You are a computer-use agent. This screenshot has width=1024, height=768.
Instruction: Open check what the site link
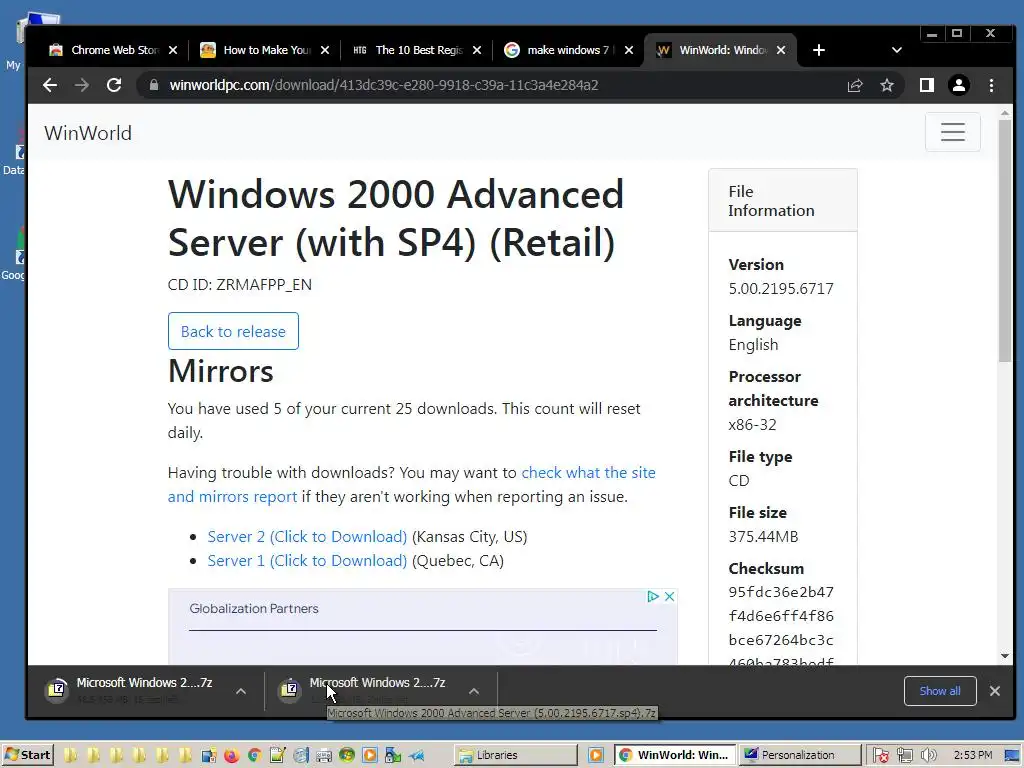[x=411, y=485]
